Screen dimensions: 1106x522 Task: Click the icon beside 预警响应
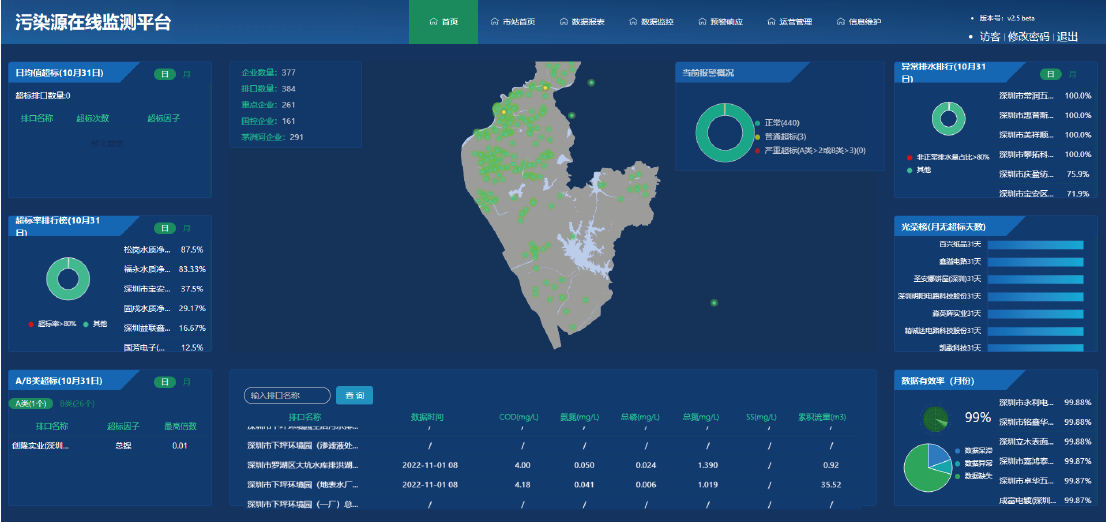tap(702, 21)
